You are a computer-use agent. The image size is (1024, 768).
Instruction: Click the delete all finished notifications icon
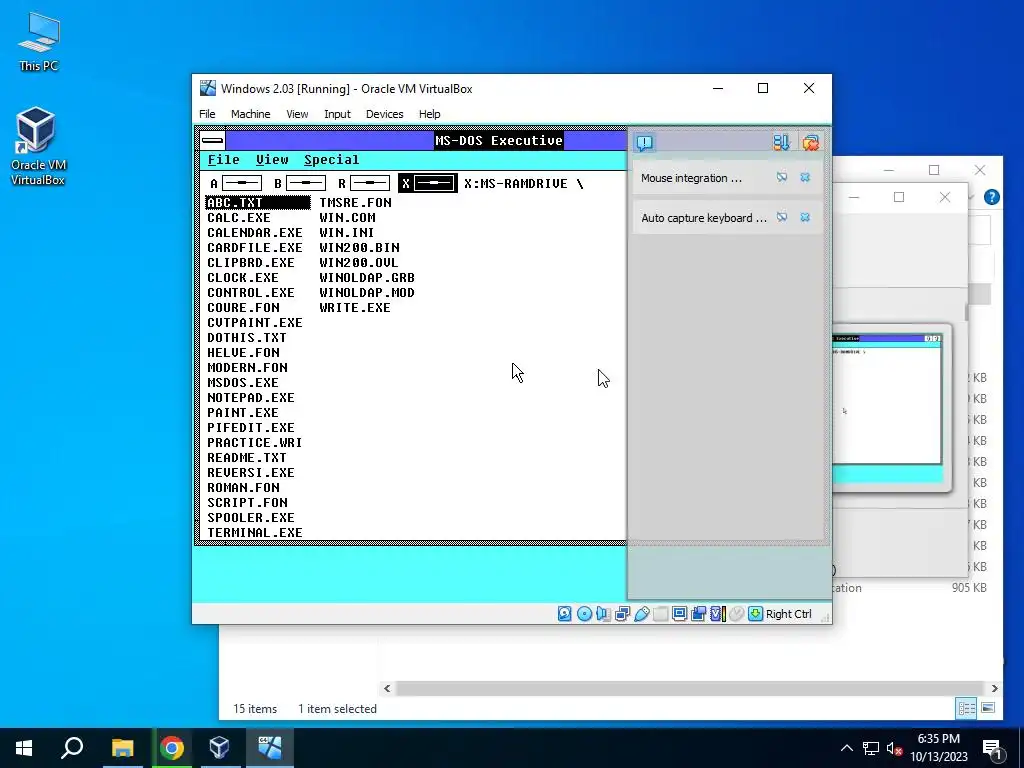click(810, 142)
